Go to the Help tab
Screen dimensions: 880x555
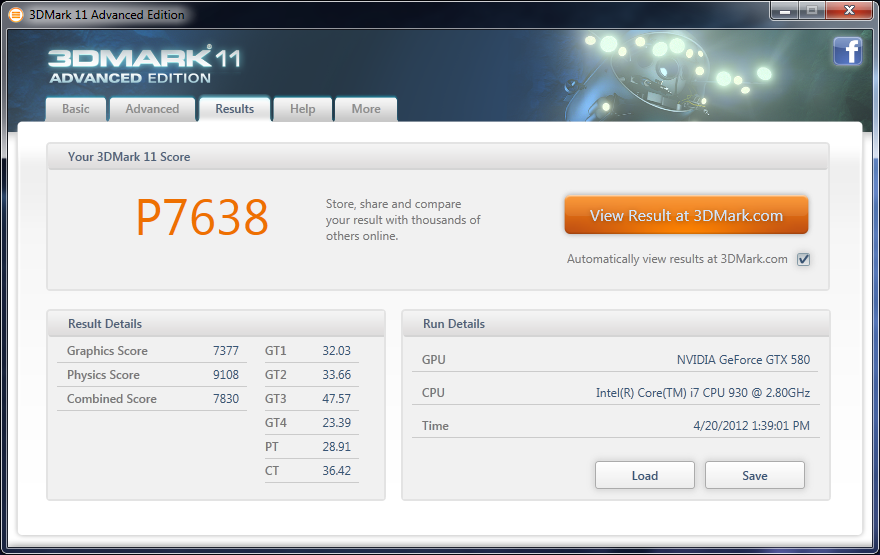point(302,109)
